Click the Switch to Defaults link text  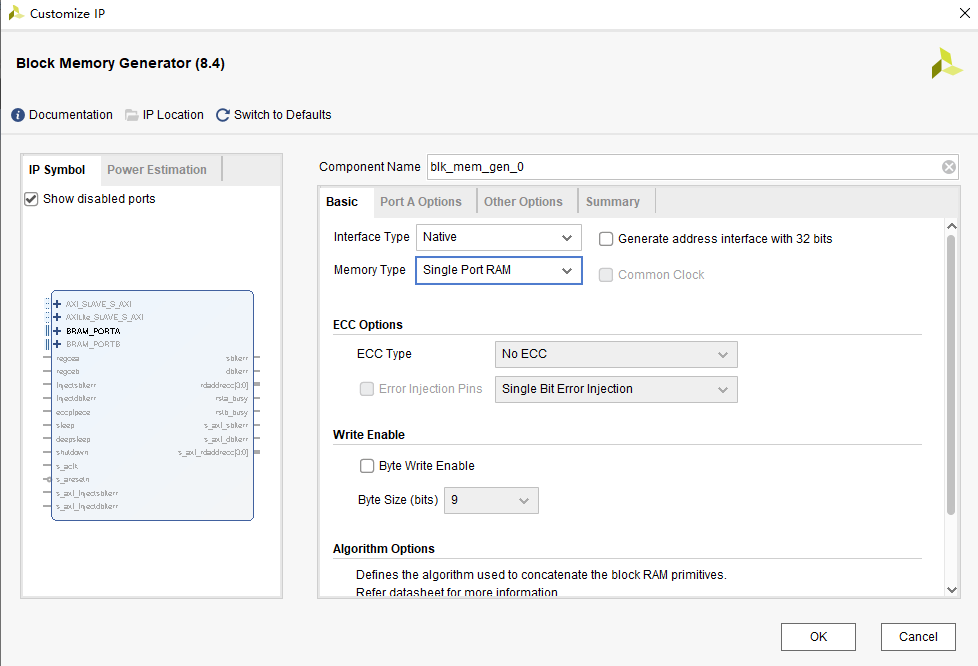coord(283,115)
